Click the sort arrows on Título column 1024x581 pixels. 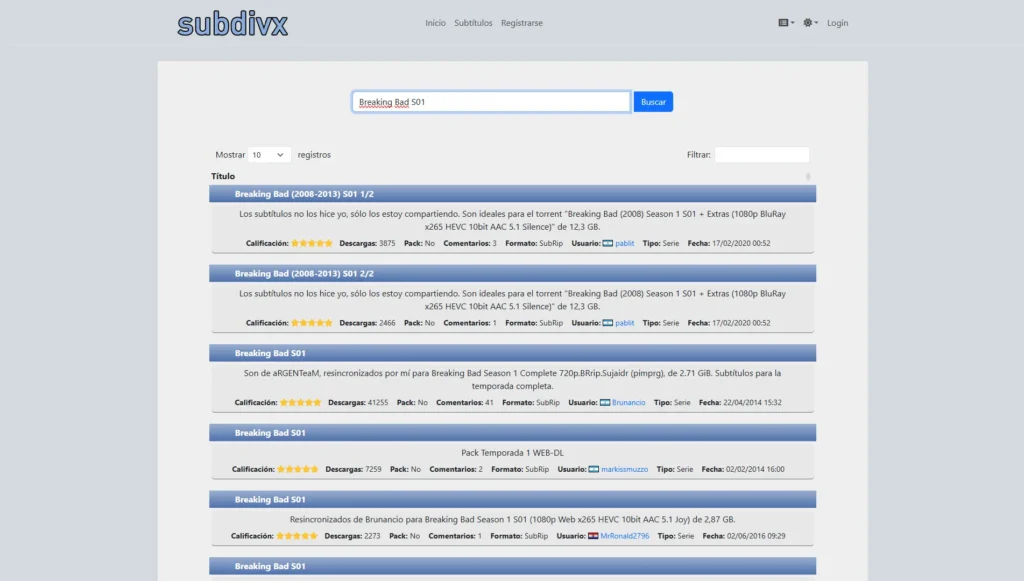click(x=808, y=176)
